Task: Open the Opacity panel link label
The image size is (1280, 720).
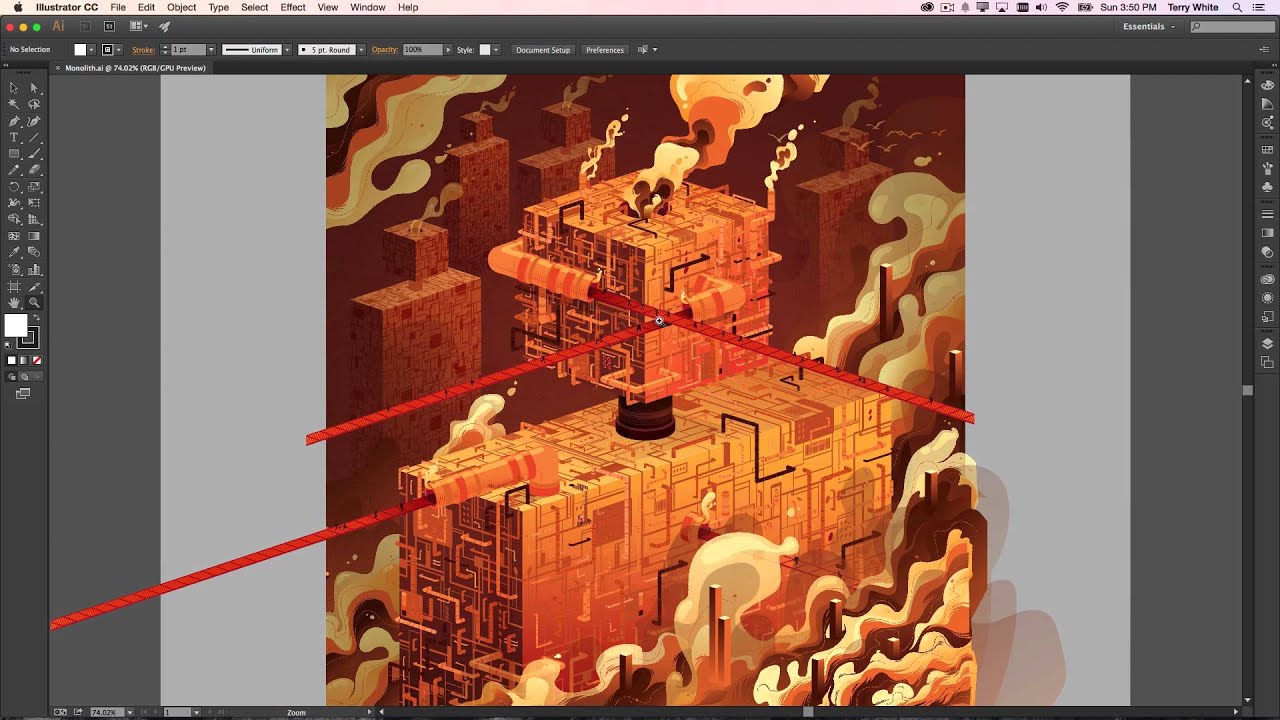Action: tap(385, 50)
